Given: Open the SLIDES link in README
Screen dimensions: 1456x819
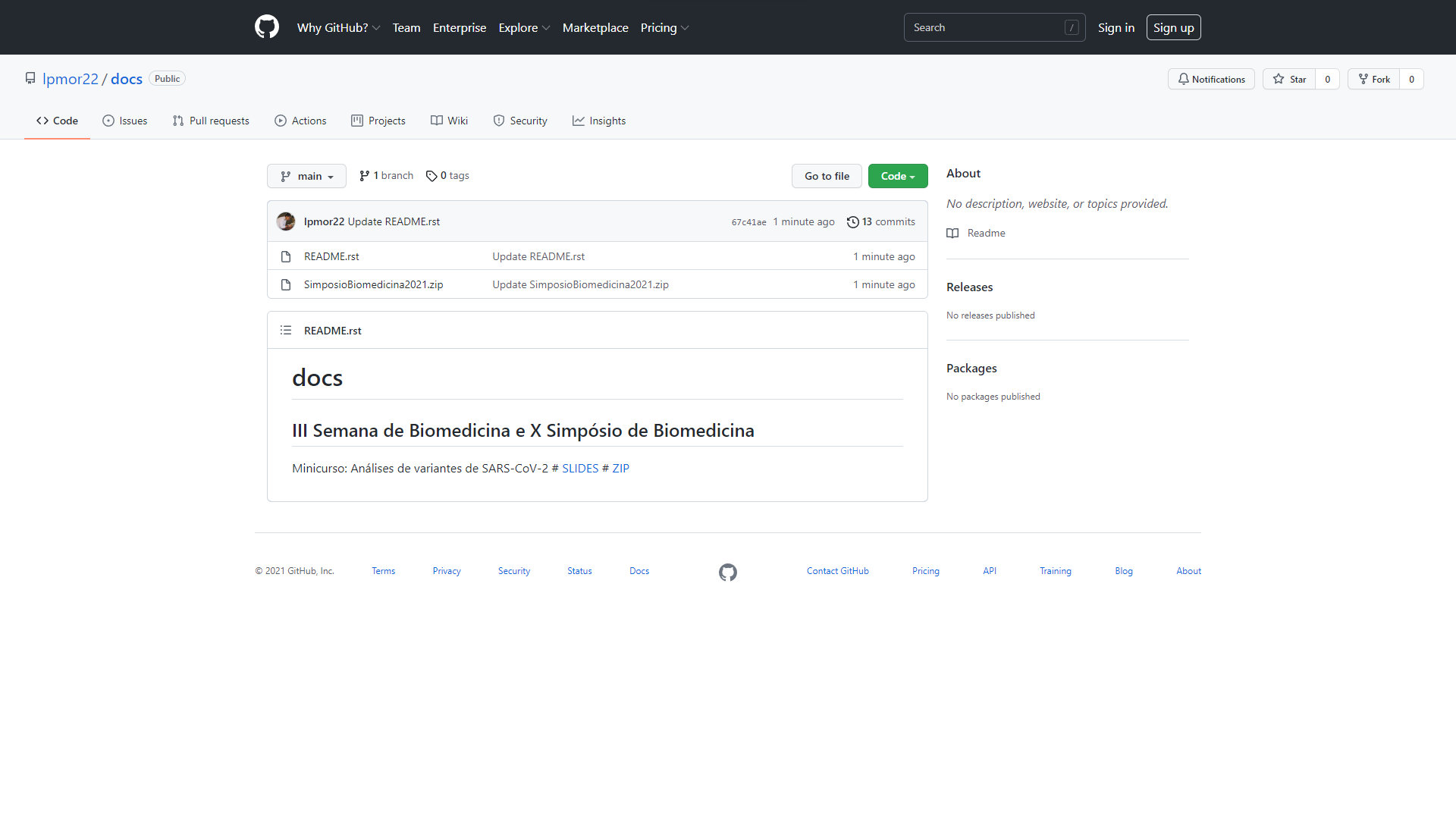Looking at the screenshot, I should [580, 469].
